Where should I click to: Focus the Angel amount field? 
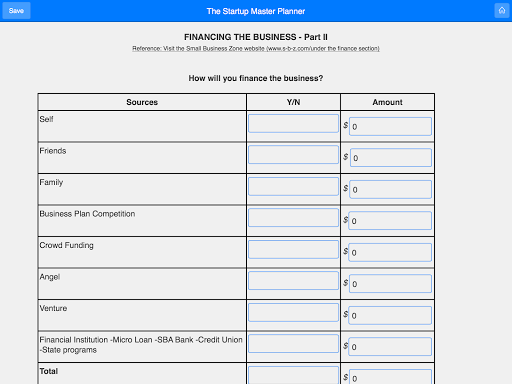click(390, 284)
